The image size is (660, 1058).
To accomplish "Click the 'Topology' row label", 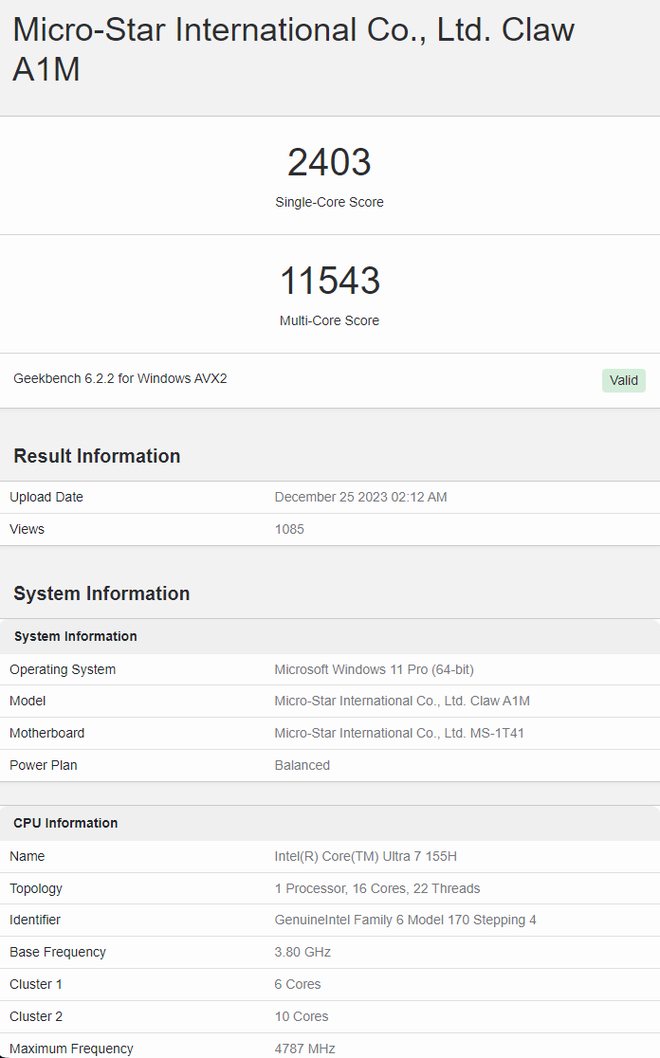I will tap(36, 889).
